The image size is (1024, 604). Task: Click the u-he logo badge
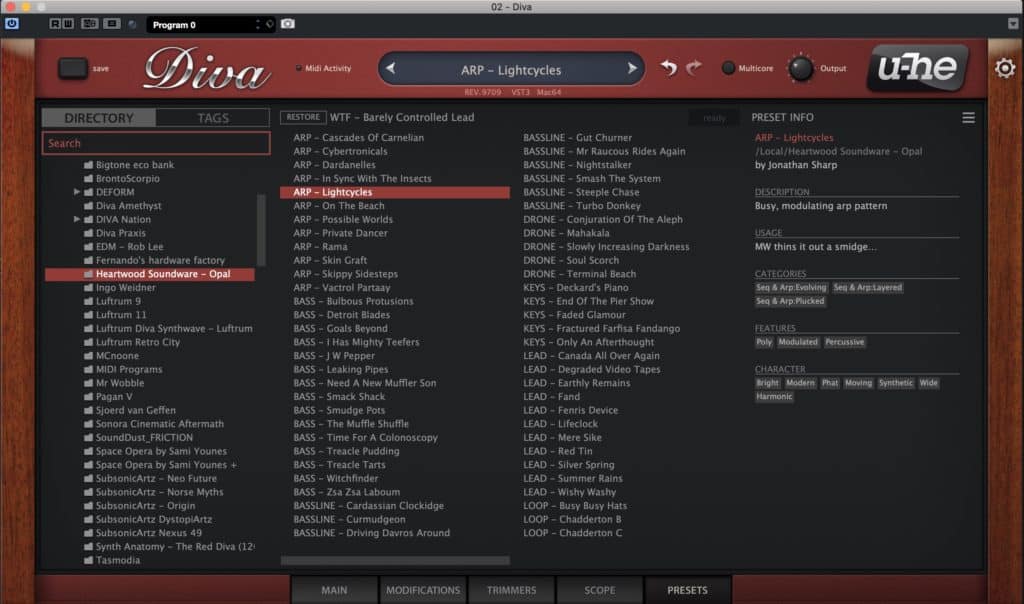(918, 67)
